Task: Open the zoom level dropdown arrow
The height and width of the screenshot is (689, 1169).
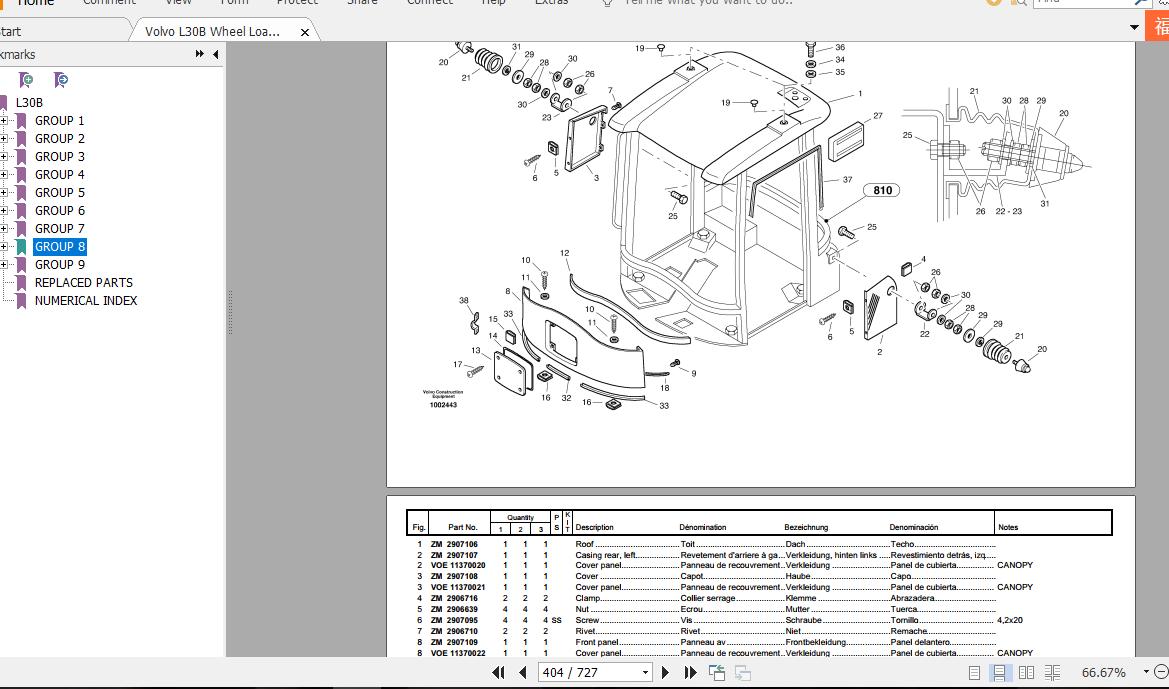Action: [x=1146, y=673]
